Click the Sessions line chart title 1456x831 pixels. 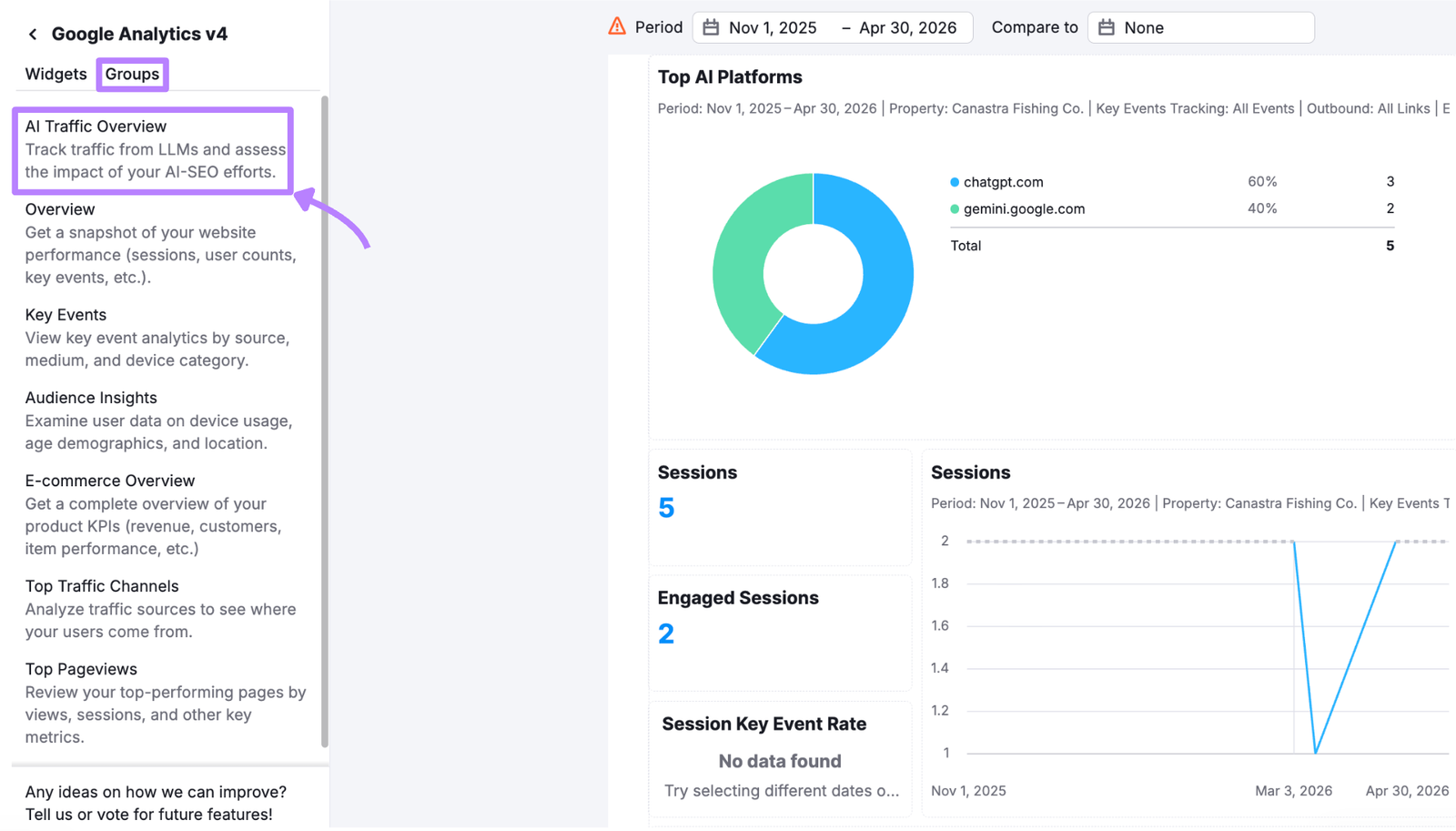click(x=970, y=473)
